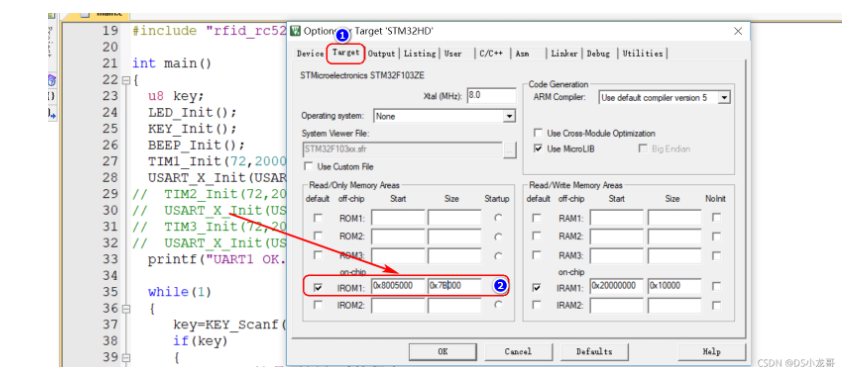Click the System Viewer File browse button
Screen dimensions: 863x367
point(510,150)
